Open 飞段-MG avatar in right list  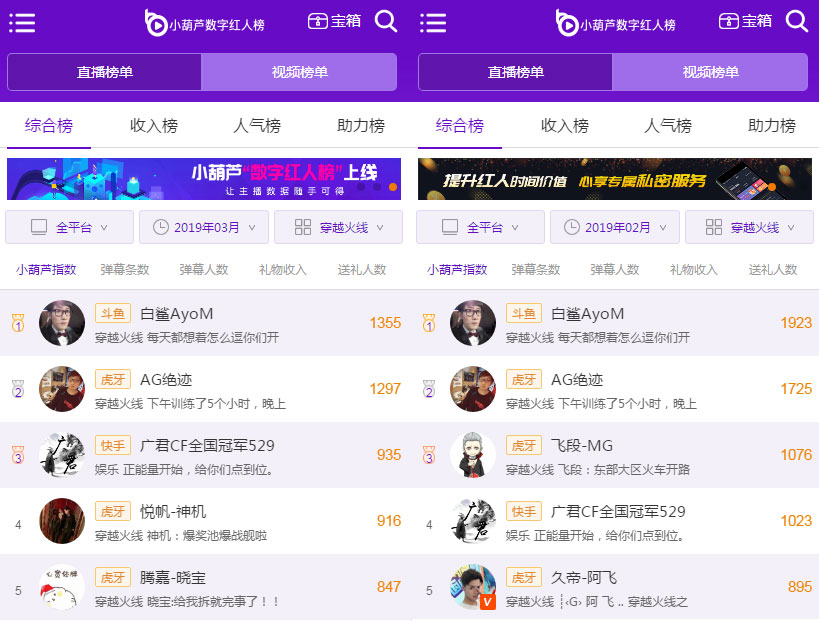click(473, 455)
